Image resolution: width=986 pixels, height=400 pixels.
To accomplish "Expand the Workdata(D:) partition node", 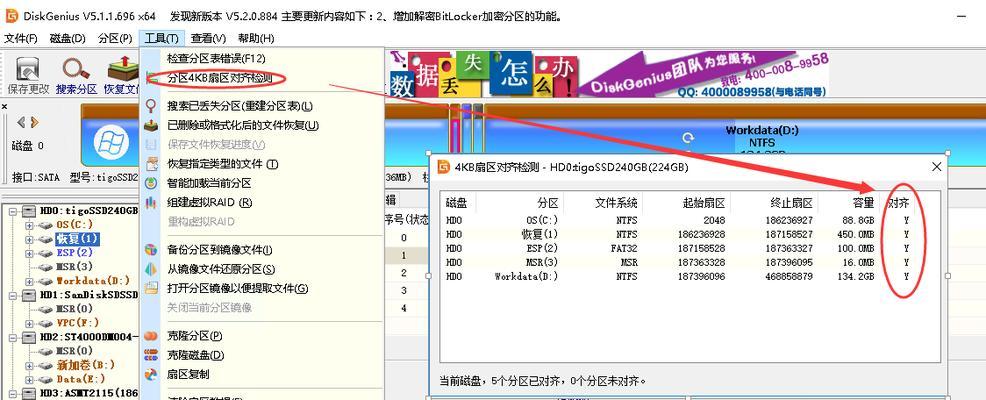I will click(29, 281).
